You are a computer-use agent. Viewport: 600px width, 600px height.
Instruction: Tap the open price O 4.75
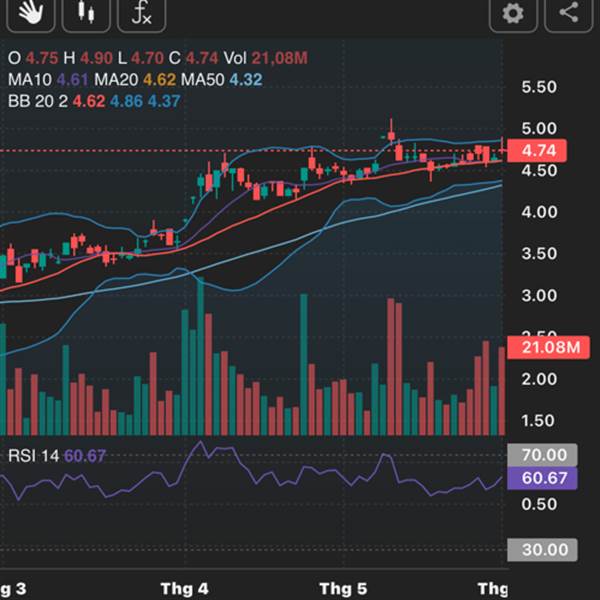[x=33, y=58]
